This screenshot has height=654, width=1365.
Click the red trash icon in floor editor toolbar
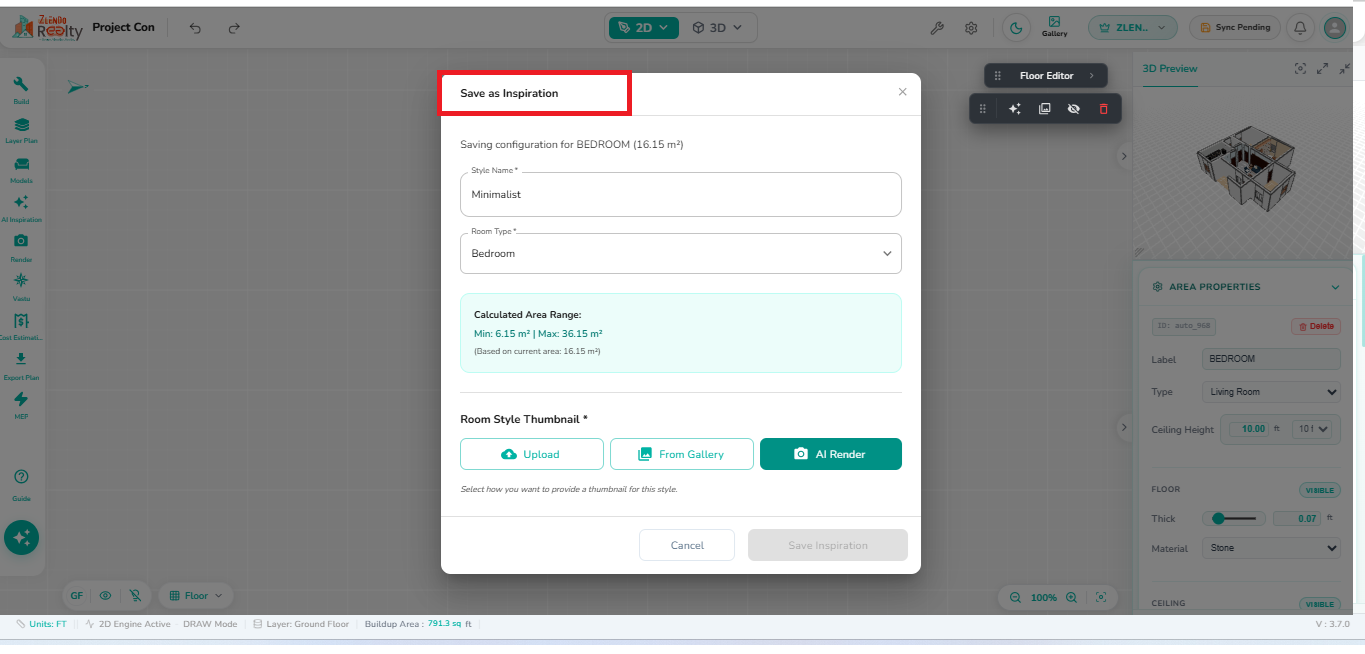pyautogui.click(x=1103, y=109)
